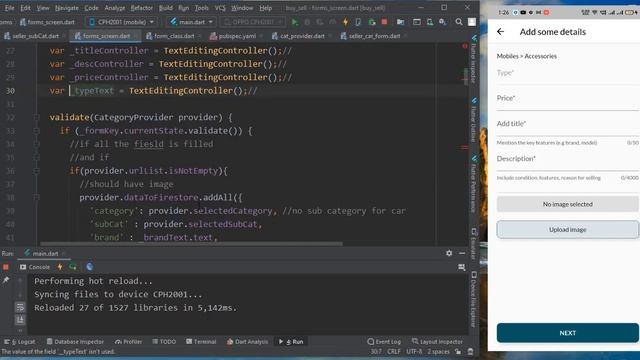Toggle read-only lock icon in status bar

click(458, 351)
